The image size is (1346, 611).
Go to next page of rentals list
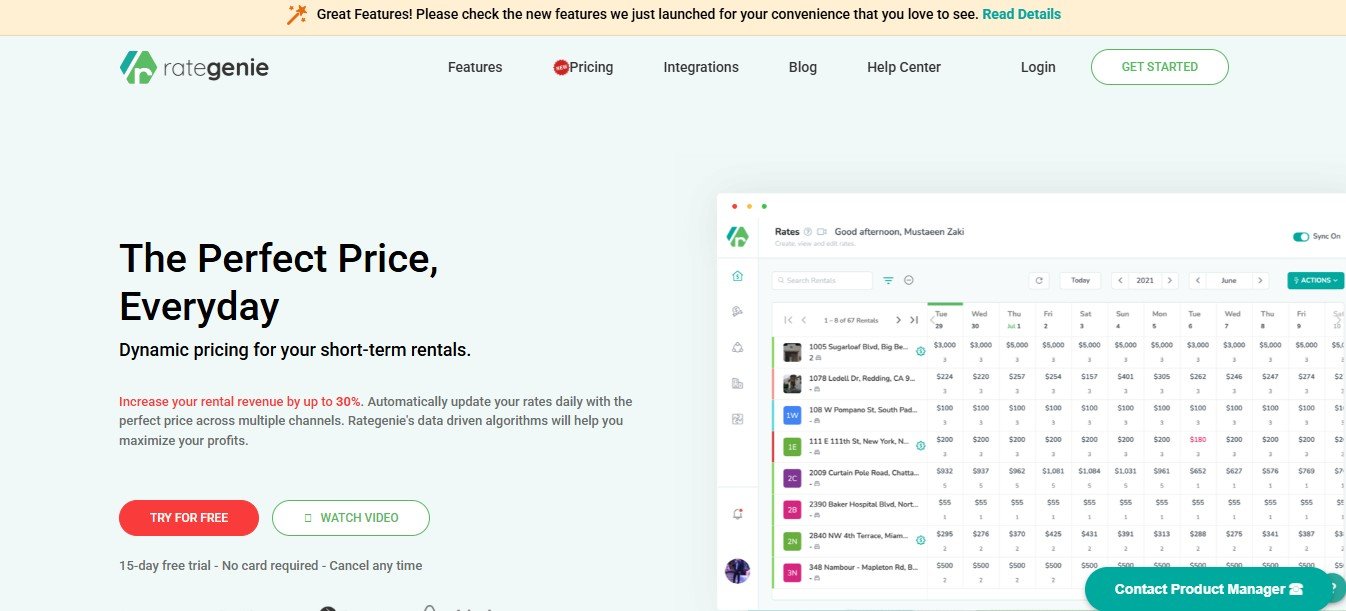click(x=898, y=320)
